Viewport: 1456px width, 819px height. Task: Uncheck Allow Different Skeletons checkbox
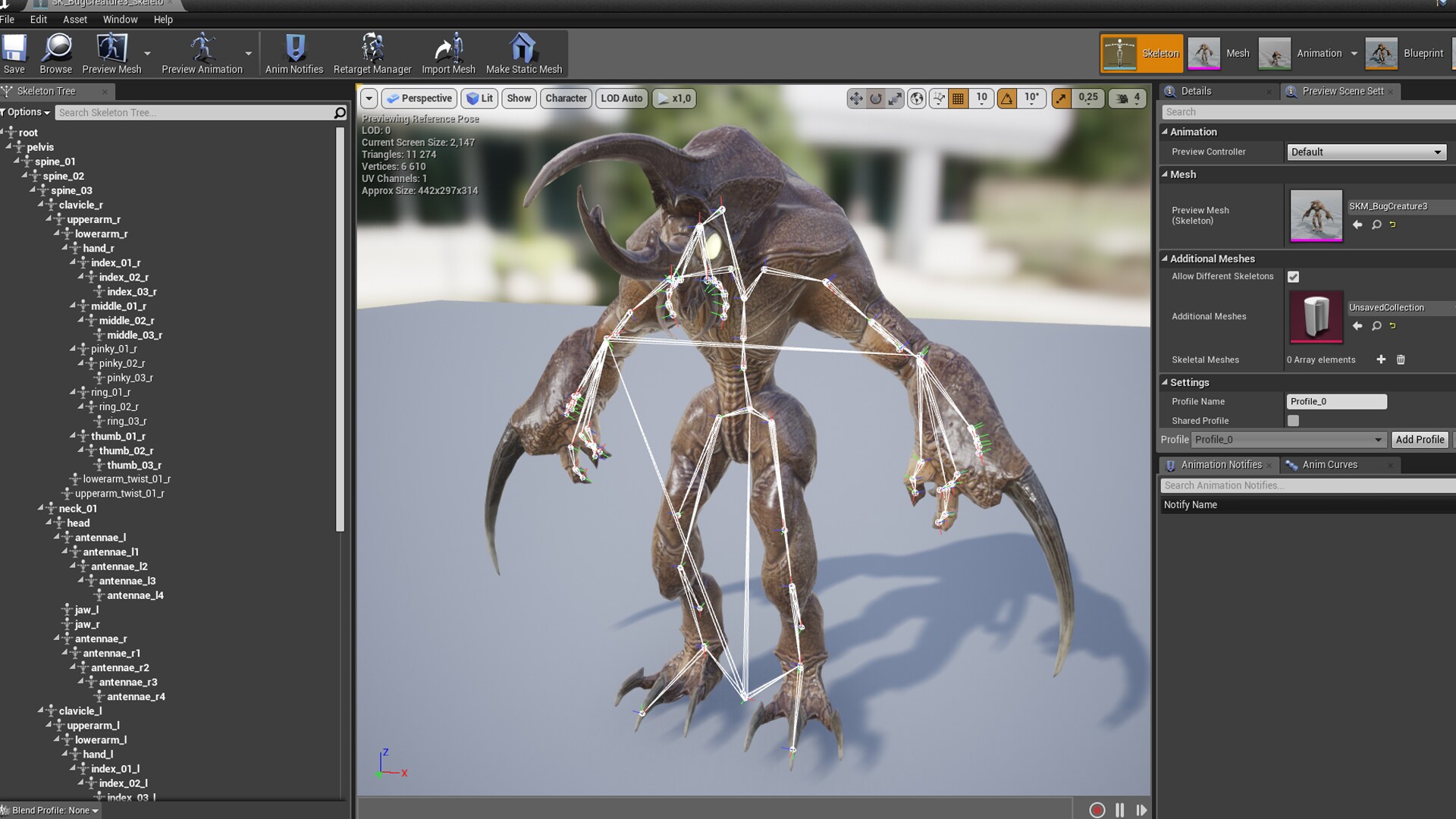click(x=1293, y=277)
